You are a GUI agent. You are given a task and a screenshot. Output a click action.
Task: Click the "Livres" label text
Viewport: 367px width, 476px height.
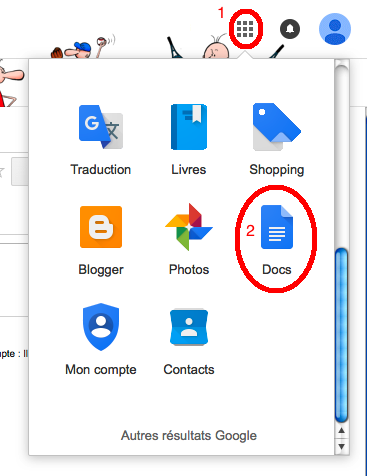click(x=189, y=169)
